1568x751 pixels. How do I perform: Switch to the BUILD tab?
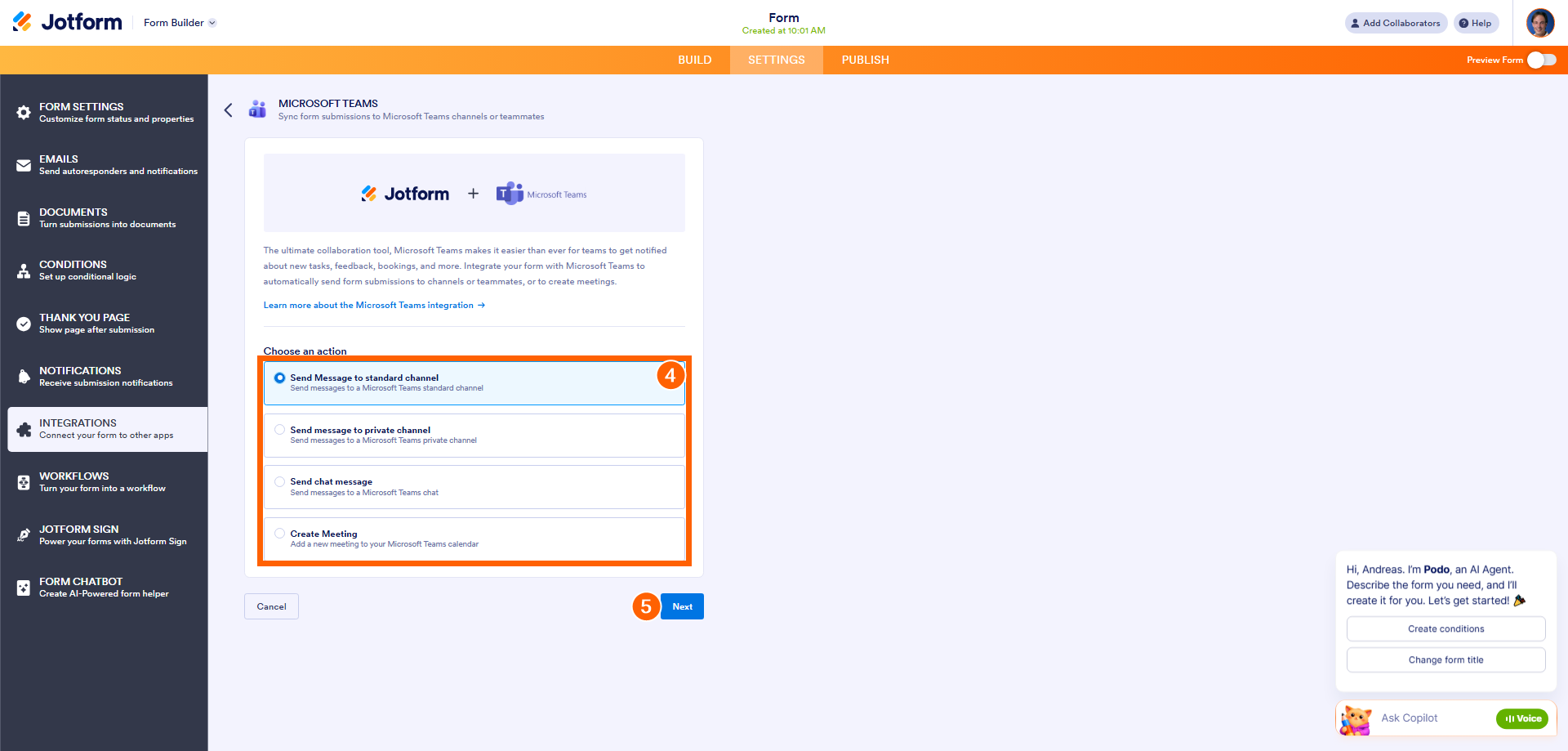click(x=695, y=60)
